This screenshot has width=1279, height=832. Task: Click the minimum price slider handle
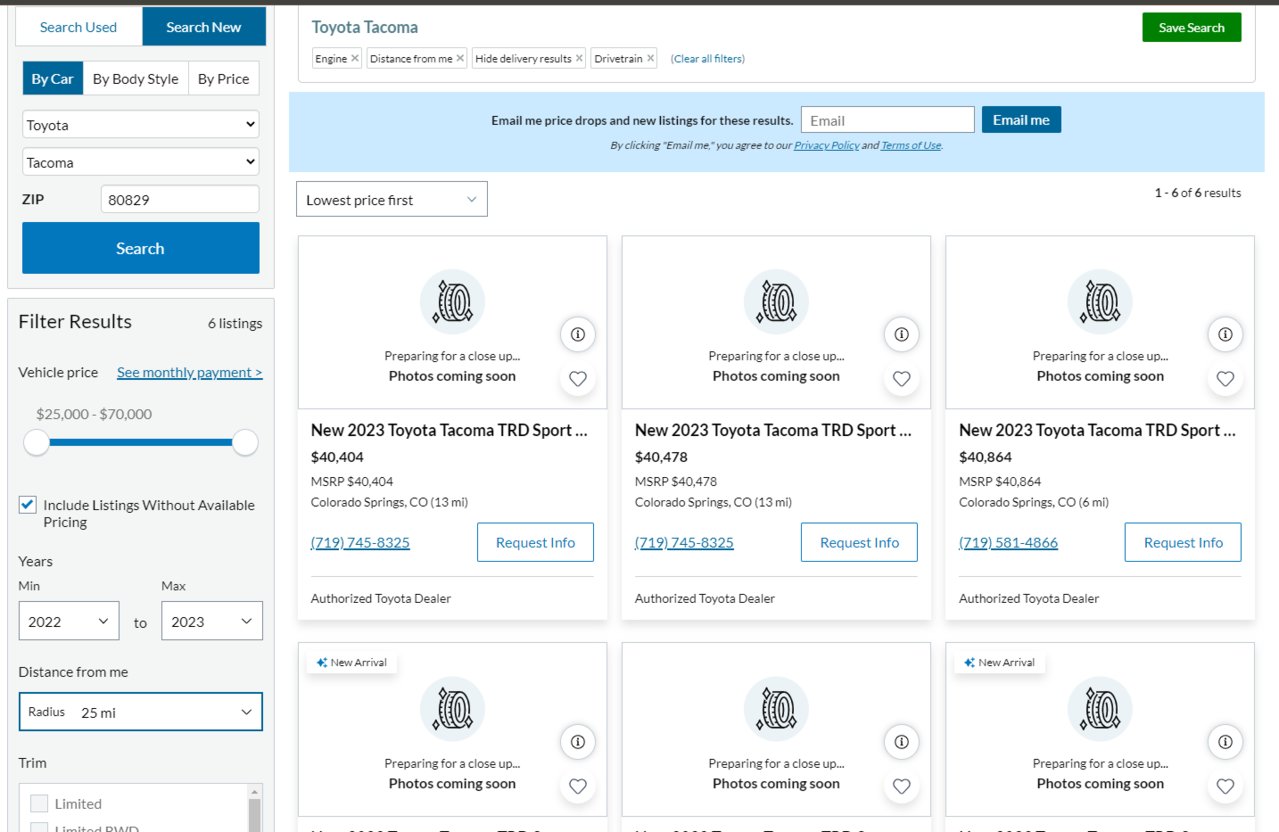tap(37, 442)
